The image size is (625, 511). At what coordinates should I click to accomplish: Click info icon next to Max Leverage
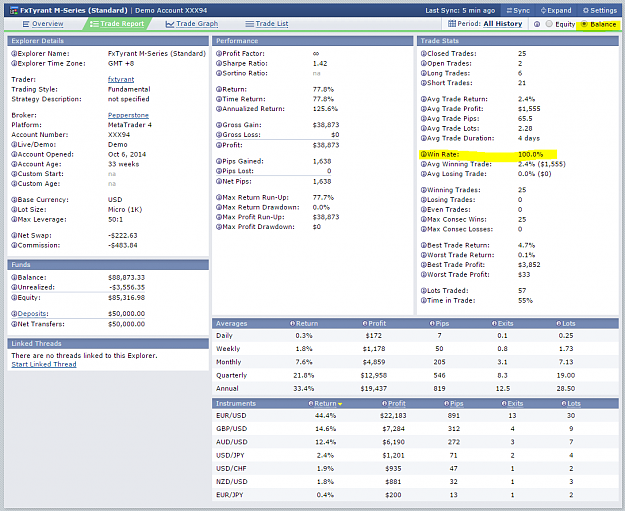(14, 219)
